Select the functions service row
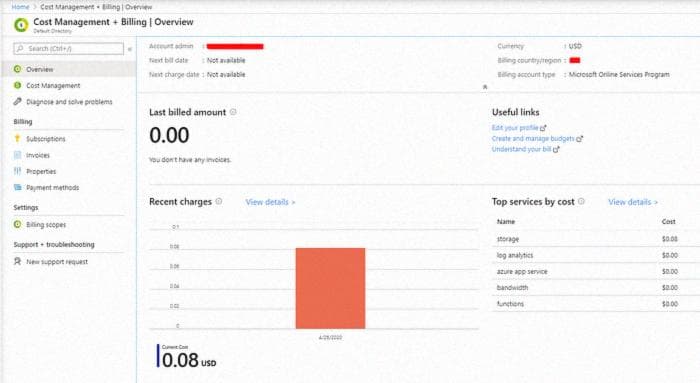Image resolution: width=700 pixels, height=383 pixels. (596, 304)
